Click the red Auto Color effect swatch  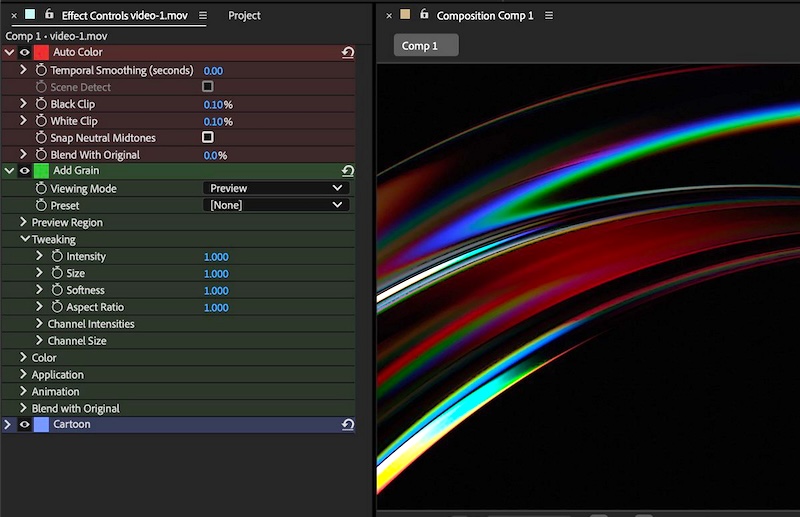point(41,52)
